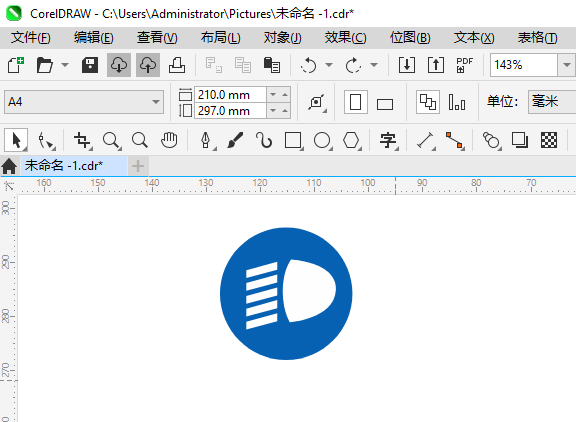This screenshot has width=576, height=422.
Task: Select the Connector tool
Action: (455, 140)
